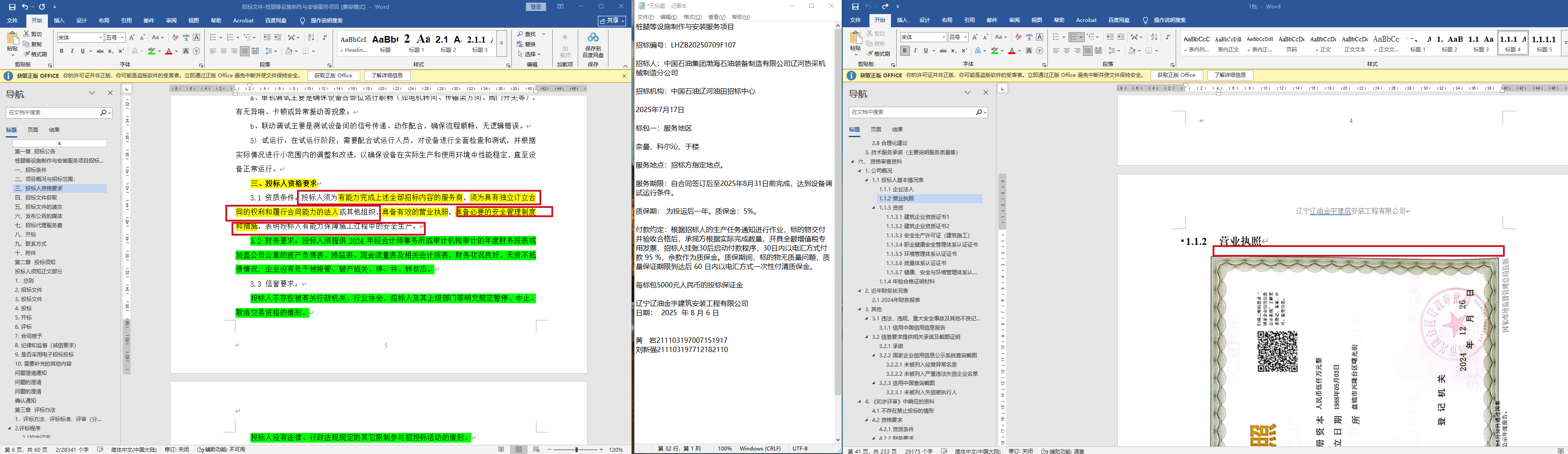This screenshot has height=454, width=1568.
Task: Save the left Word bid document
Action: (x=11, y=7)
